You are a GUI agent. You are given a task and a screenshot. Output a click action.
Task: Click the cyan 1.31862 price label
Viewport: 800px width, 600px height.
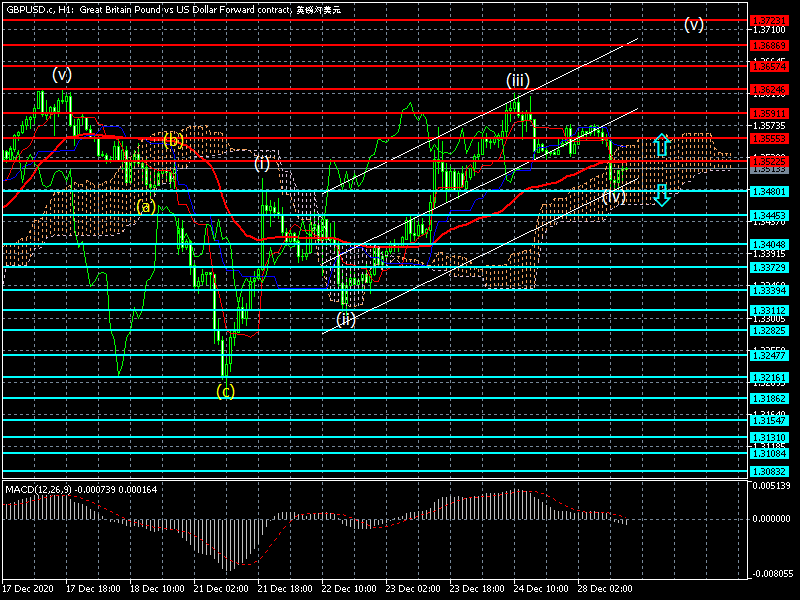(x=769, y=398)
